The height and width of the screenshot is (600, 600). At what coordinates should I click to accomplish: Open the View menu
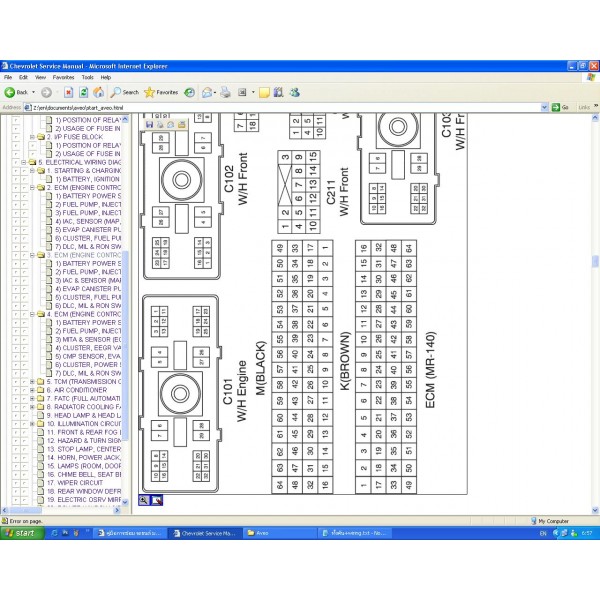tap(41, 77)
